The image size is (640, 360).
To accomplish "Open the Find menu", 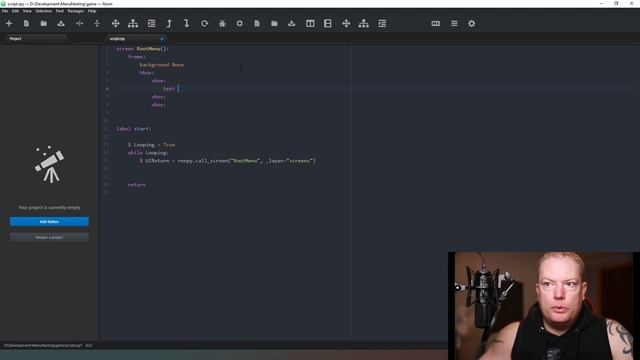I will [60, 11].
